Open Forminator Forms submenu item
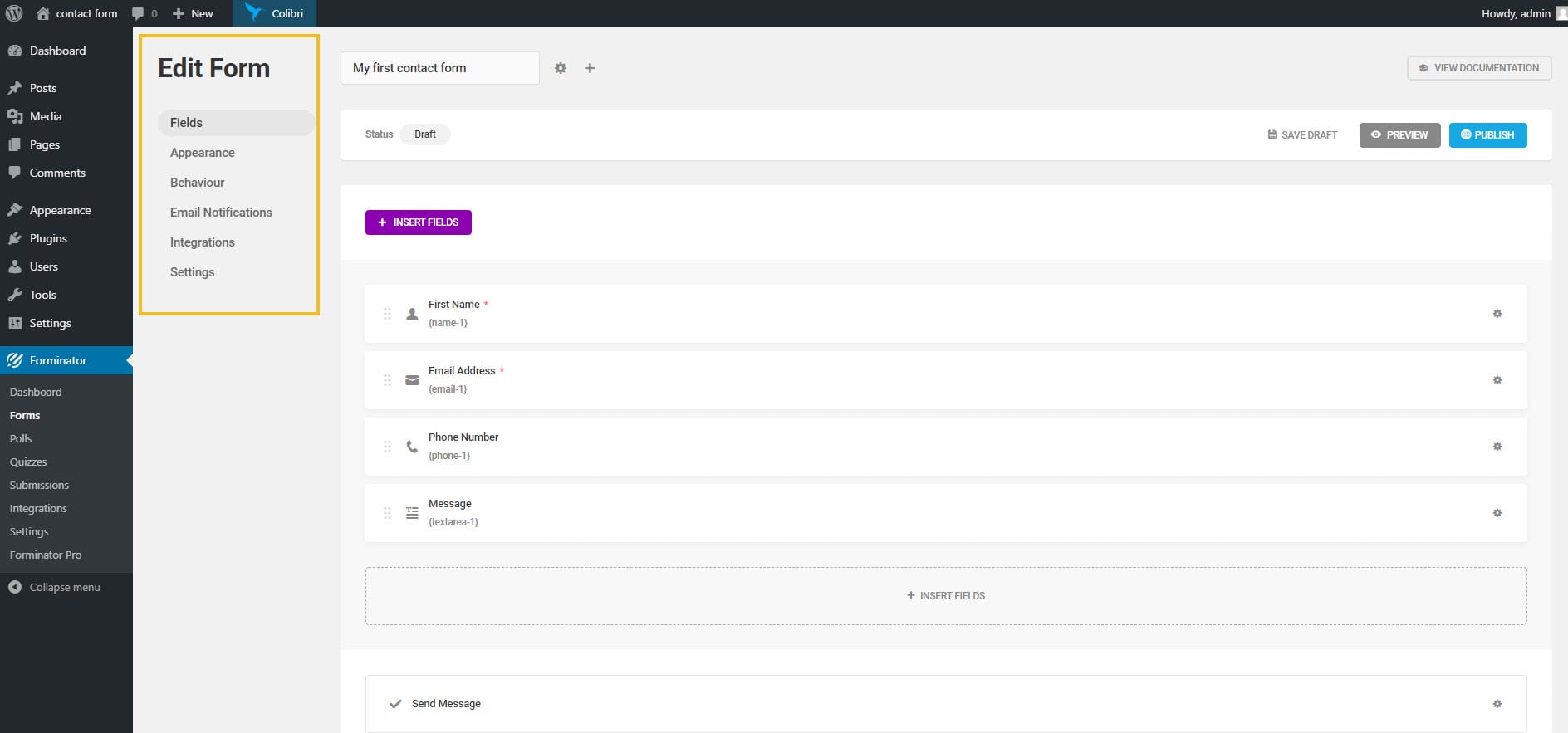Image resolution: width=1568 pixels, height=733 pixels. [25, 415]
